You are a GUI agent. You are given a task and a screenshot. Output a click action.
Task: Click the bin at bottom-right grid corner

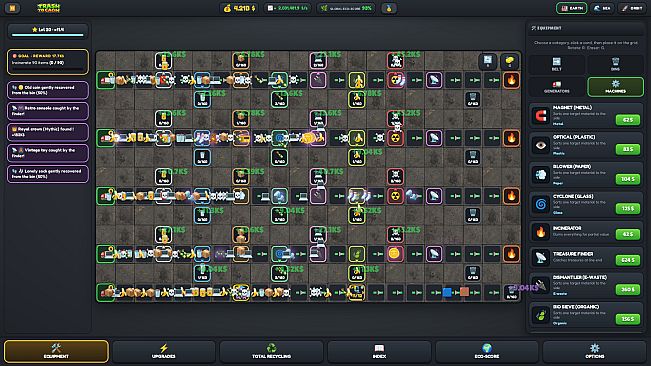(512, 292)
